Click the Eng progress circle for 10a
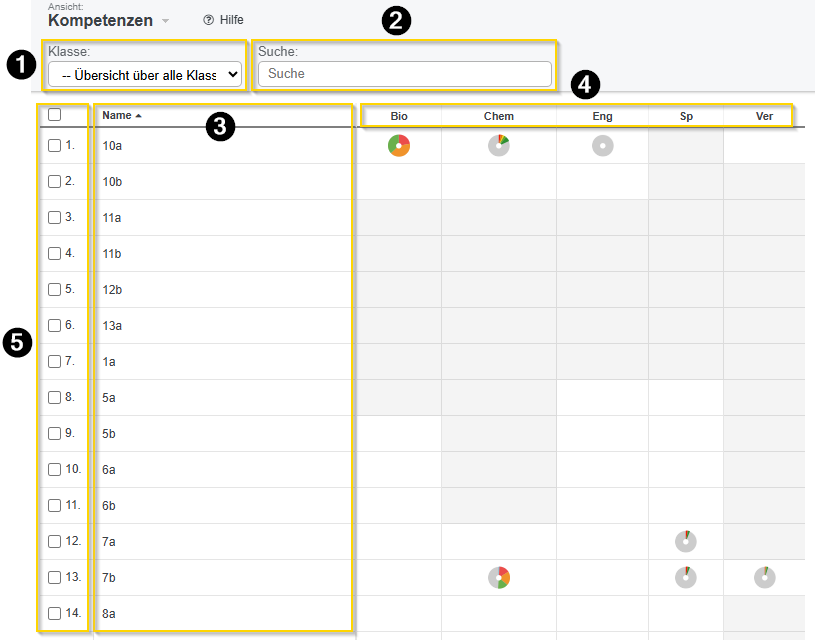This screenshot has height=640, width=815. coord(602,146)
